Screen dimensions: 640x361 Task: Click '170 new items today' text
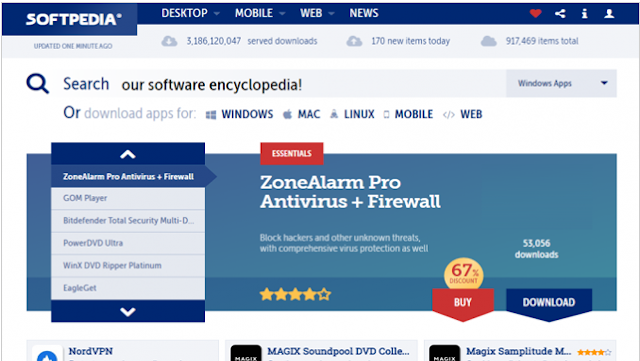(x=411, y=41)
